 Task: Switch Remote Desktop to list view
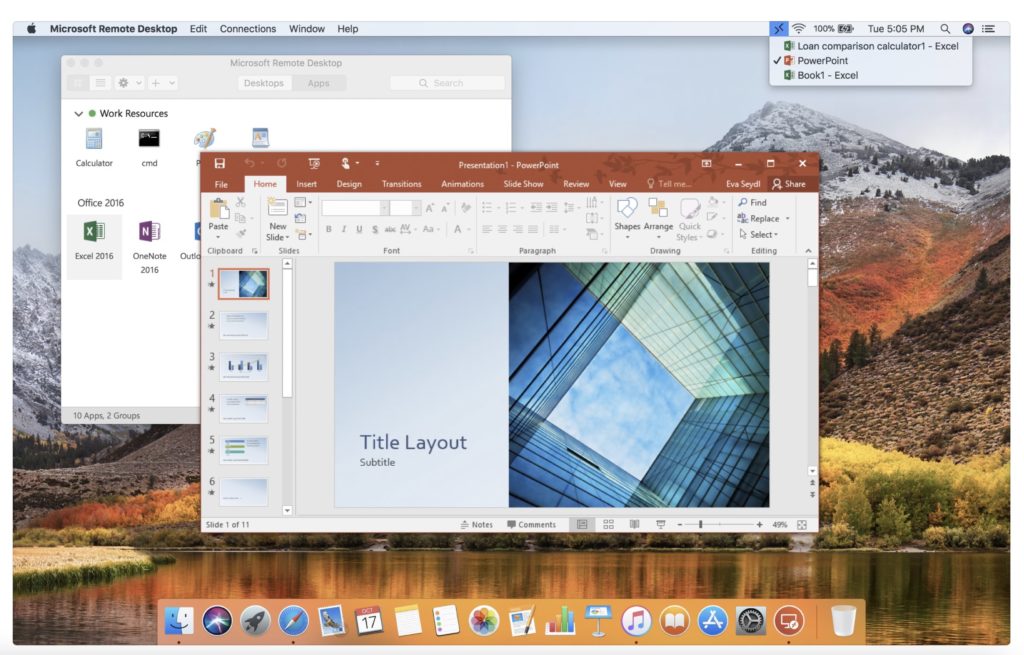pos(100,83)
